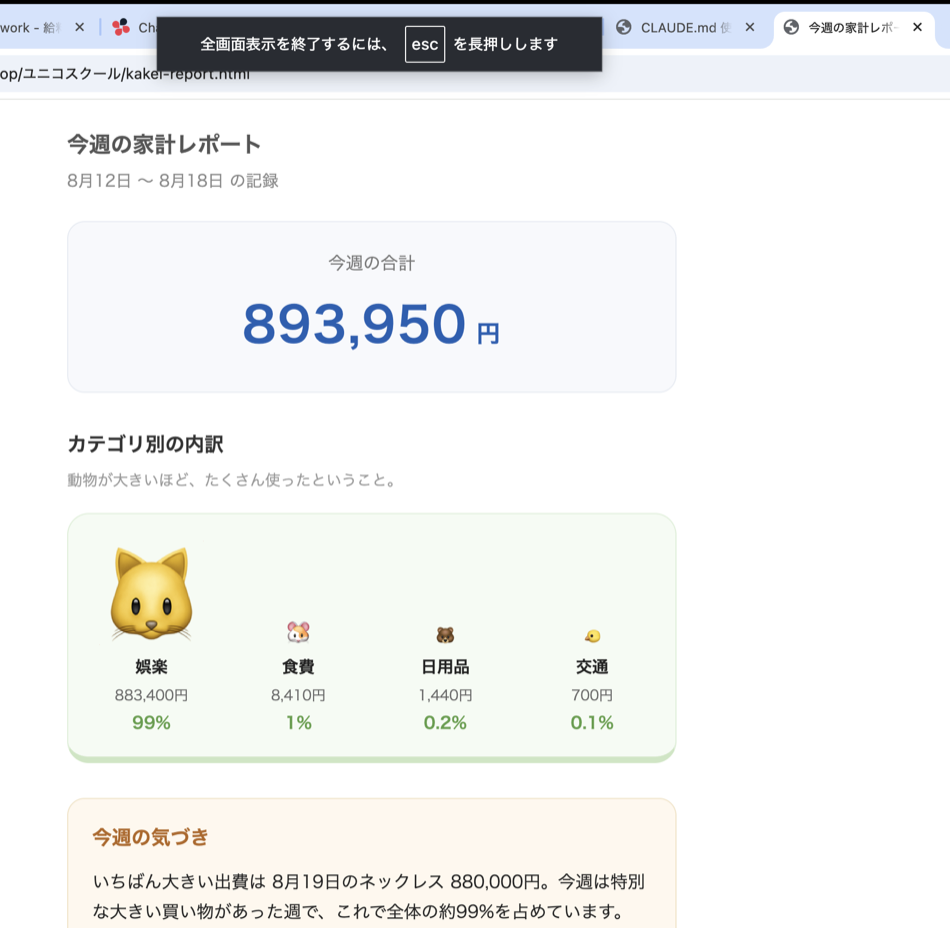Viewport: 950px width, 928px height.
Task: Click the 今週の合計 label
Action: (x=371, y=263)
